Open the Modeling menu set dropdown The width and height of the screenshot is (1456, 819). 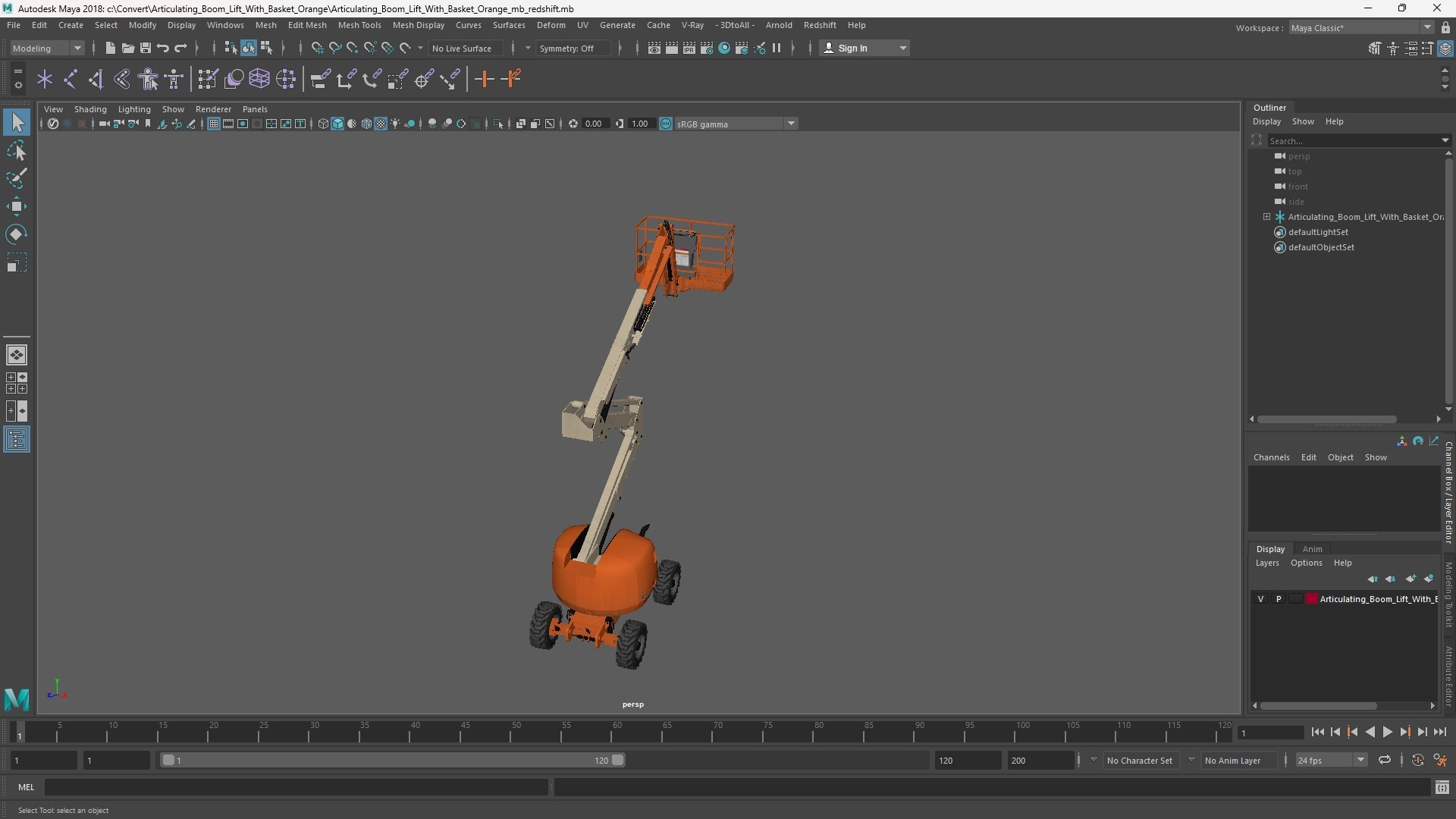point(47,48)
